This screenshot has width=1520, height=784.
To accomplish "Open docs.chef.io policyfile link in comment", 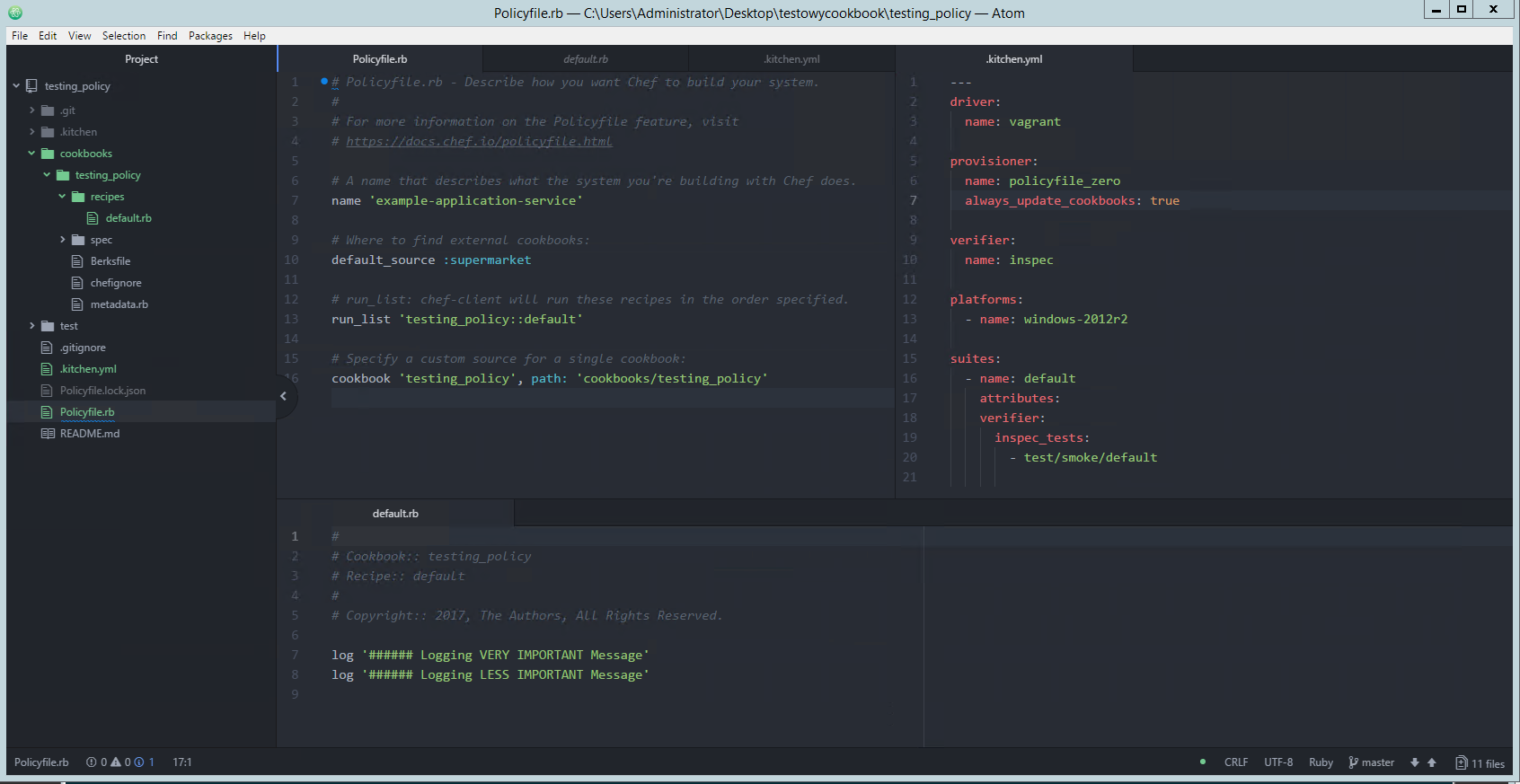I will pyautogui.click(x=479, y=141).
